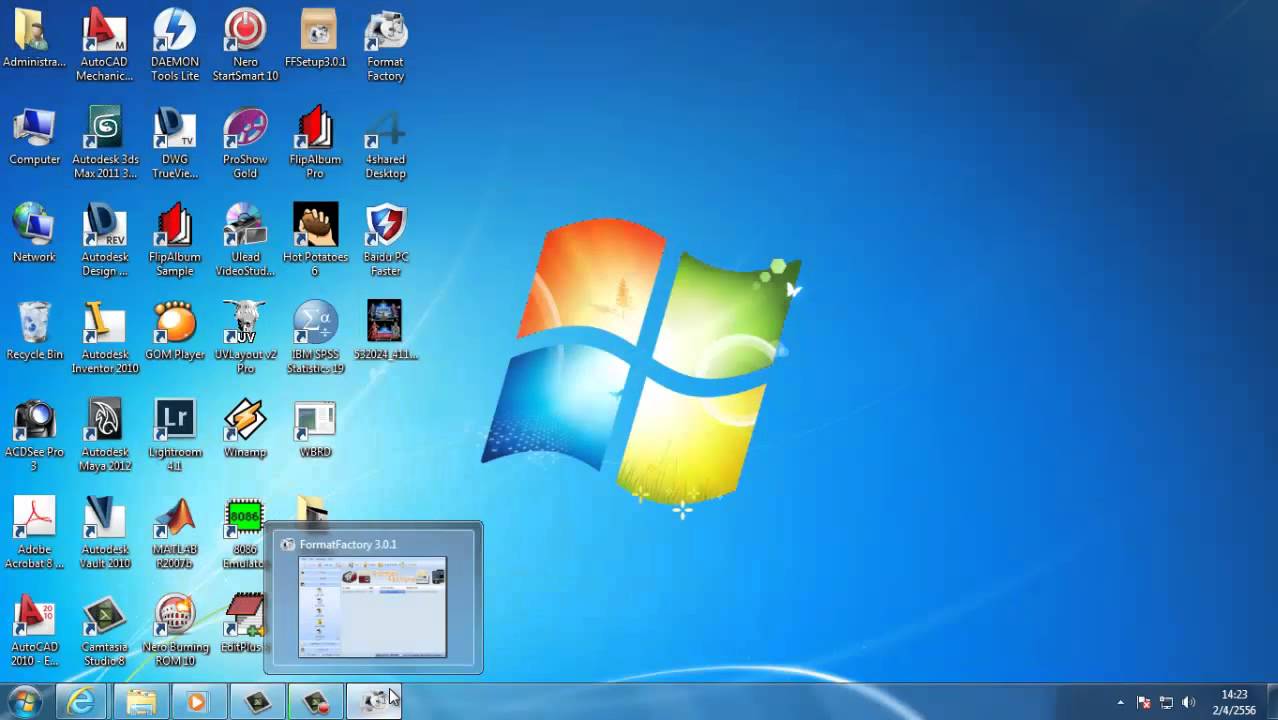
Task: Select the 8086 Emulator shortcut
Action: pos(245,534)
